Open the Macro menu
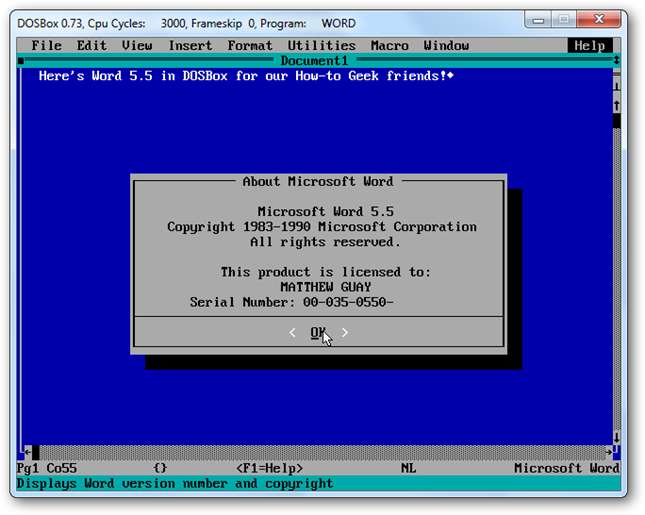The height and width of the screenshot is (515, 645). pos(390,45)
